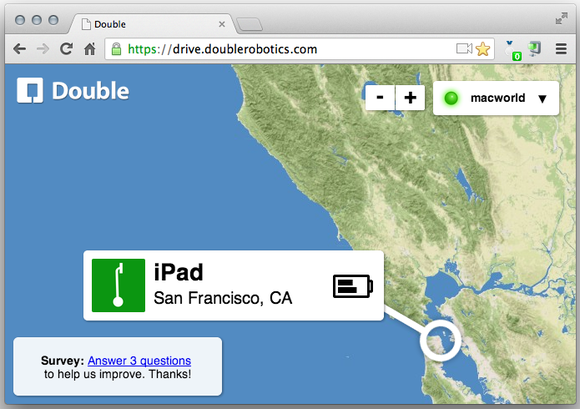Click the page icon on the Double tab
Viewport: 580px width, 409px height.
coord(86,24)
